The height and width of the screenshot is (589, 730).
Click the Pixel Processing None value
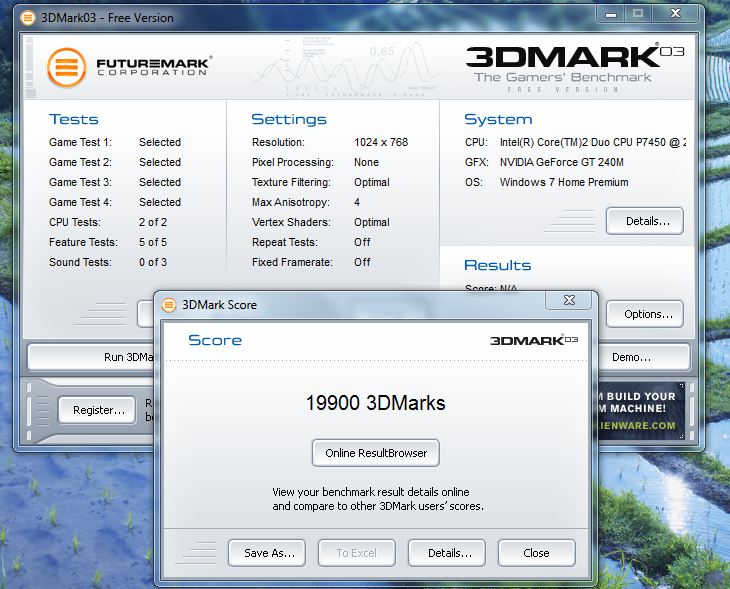click(366, 162)
